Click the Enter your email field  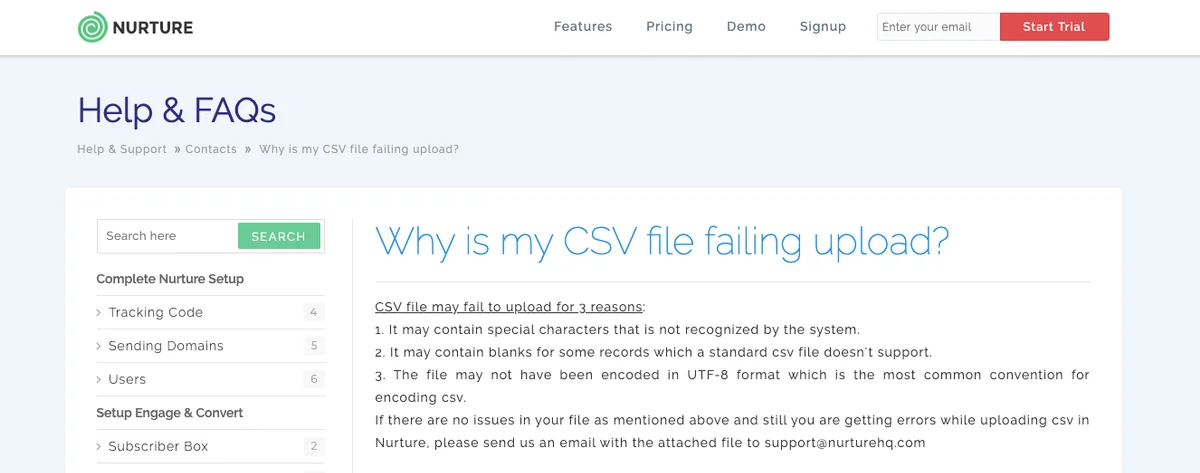(937, 27)
